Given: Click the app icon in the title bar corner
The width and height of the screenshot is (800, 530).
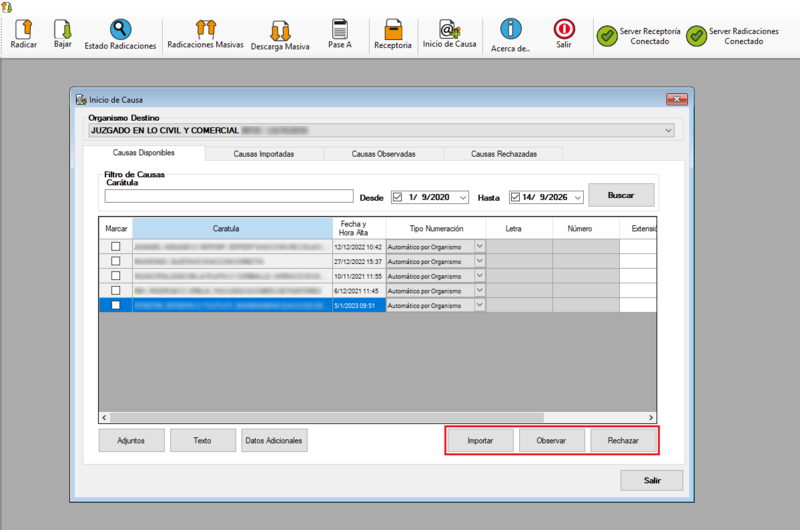Looking at the screenshot, I should click(x=6, y=7).
